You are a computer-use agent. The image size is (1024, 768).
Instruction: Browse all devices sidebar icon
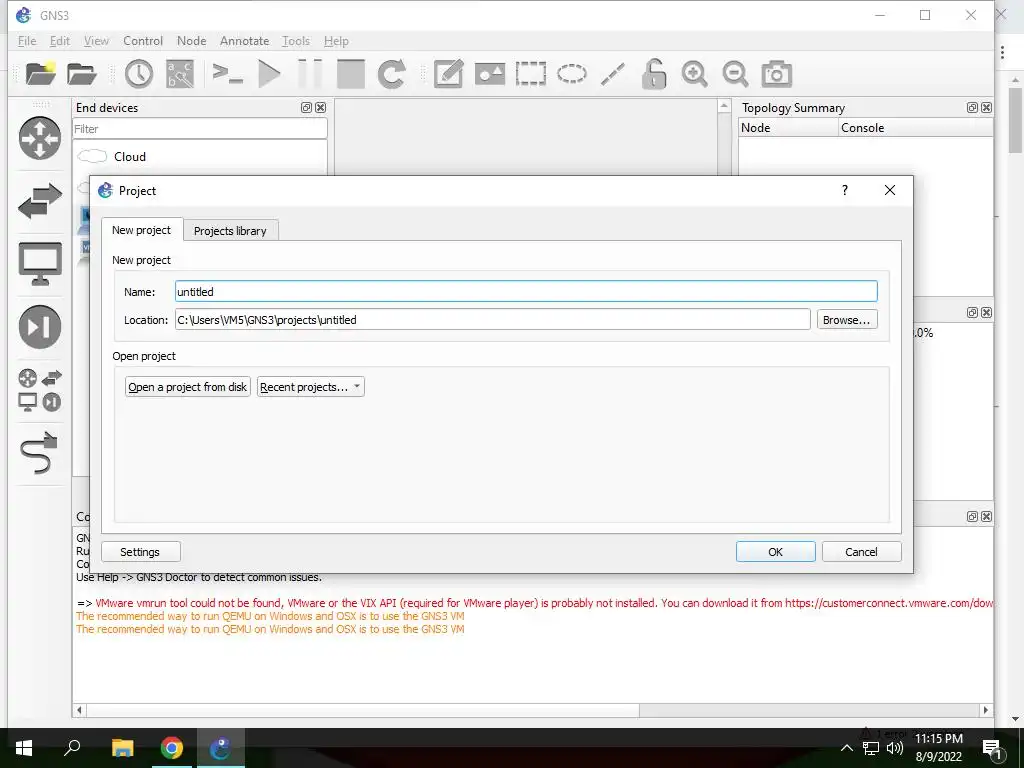coord(40,390)
